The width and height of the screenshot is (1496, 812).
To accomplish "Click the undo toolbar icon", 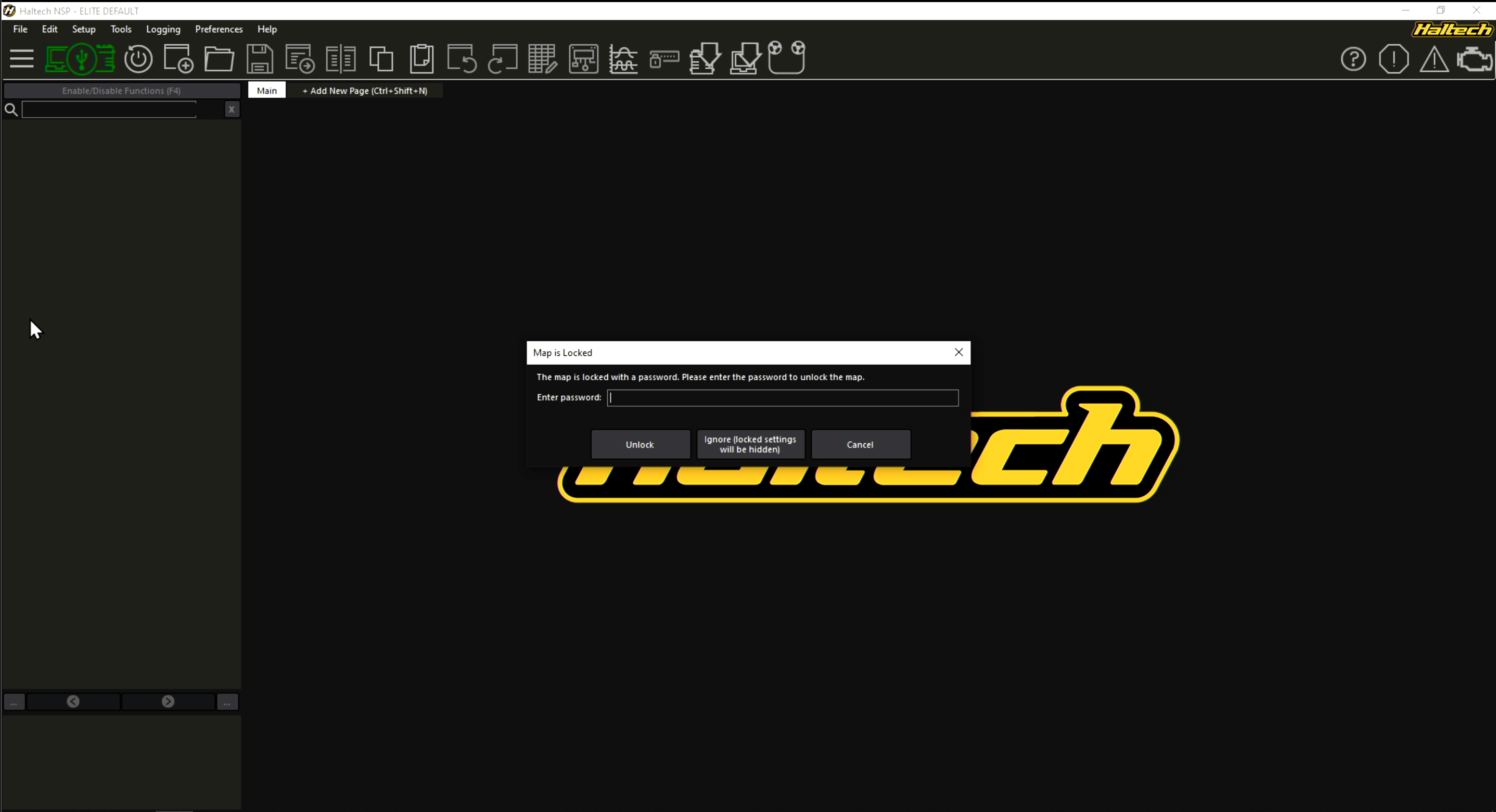I will (x=462, y=59).
